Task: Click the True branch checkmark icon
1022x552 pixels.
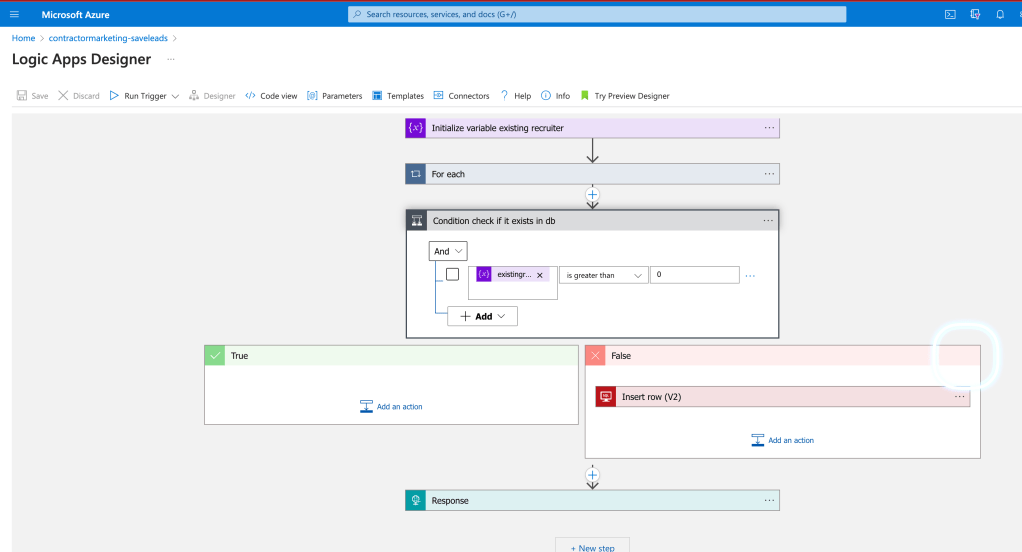Action: (x=215, y=356)
